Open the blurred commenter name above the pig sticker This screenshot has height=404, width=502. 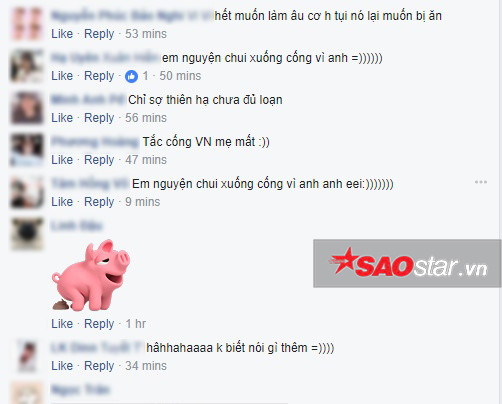click(x=77, y=226)
